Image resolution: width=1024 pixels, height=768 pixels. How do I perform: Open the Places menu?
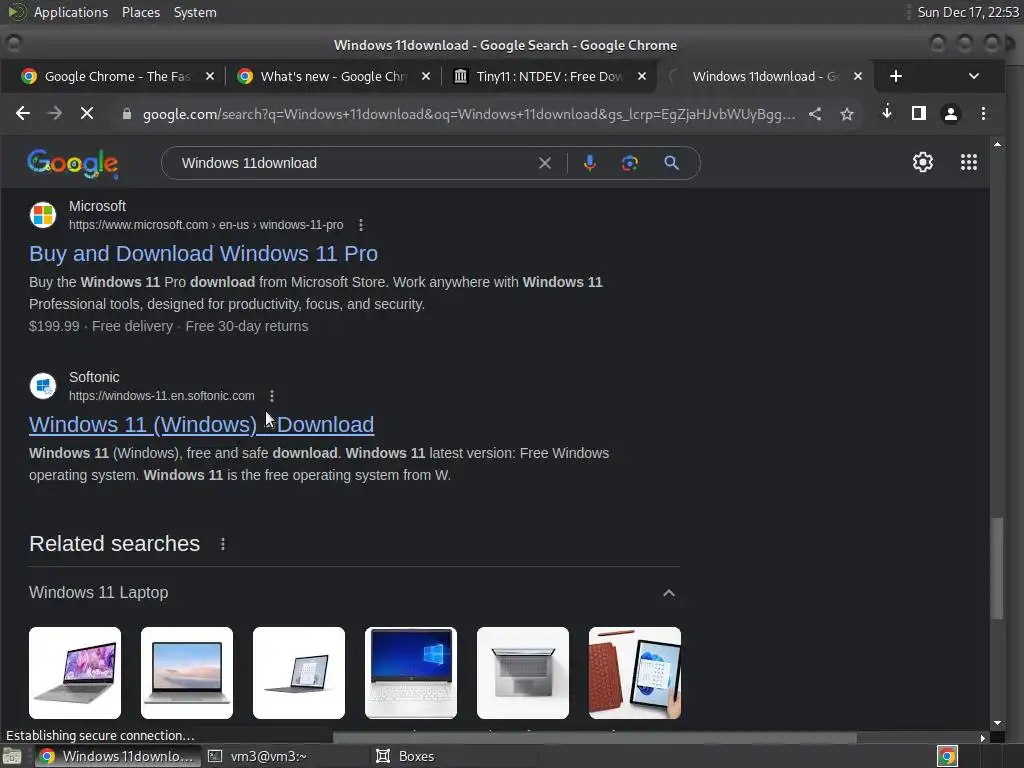(x=141, y=12)
